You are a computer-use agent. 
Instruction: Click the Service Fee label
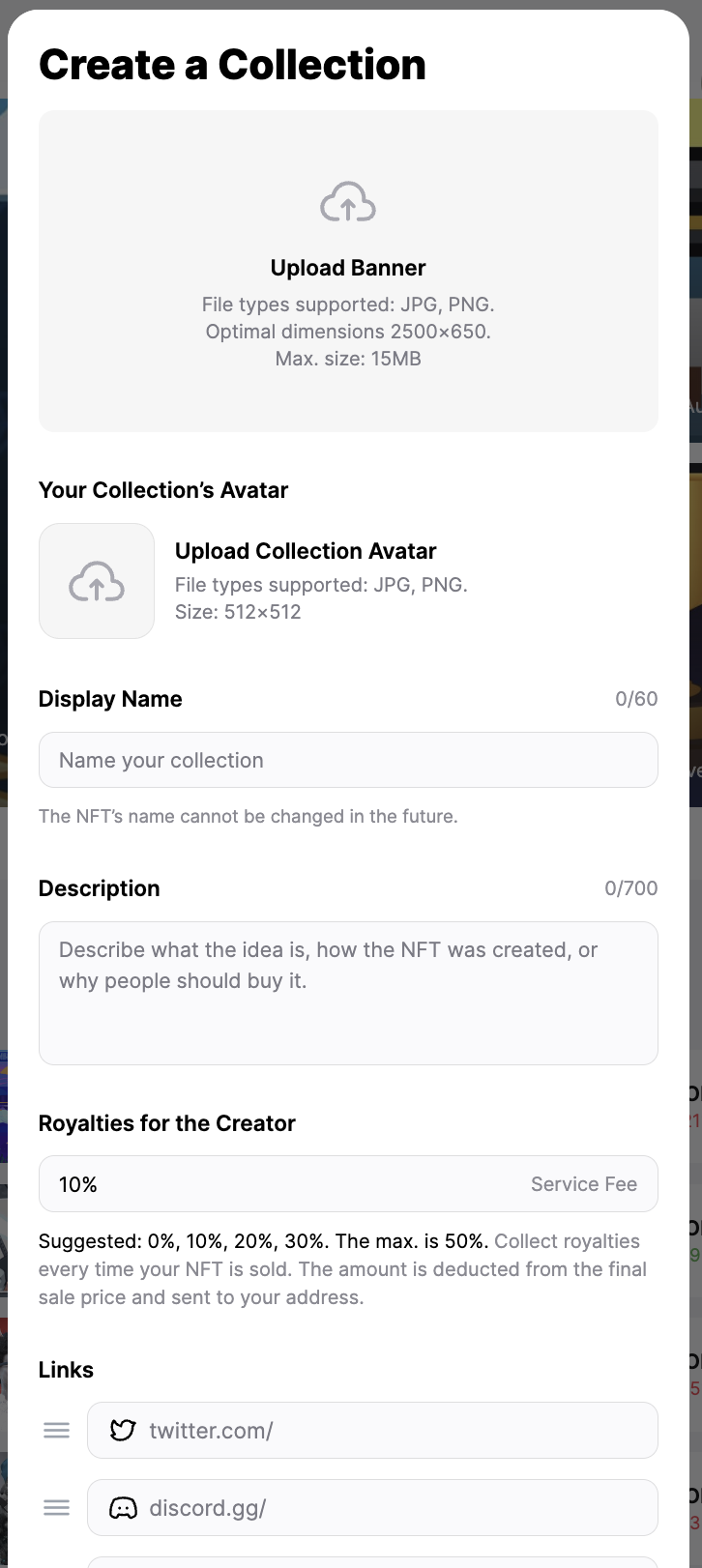coord(583,1184)
